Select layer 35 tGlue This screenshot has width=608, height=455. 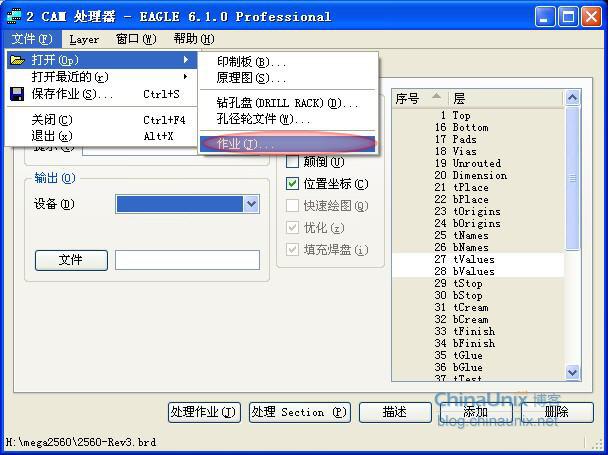point(478,356)
